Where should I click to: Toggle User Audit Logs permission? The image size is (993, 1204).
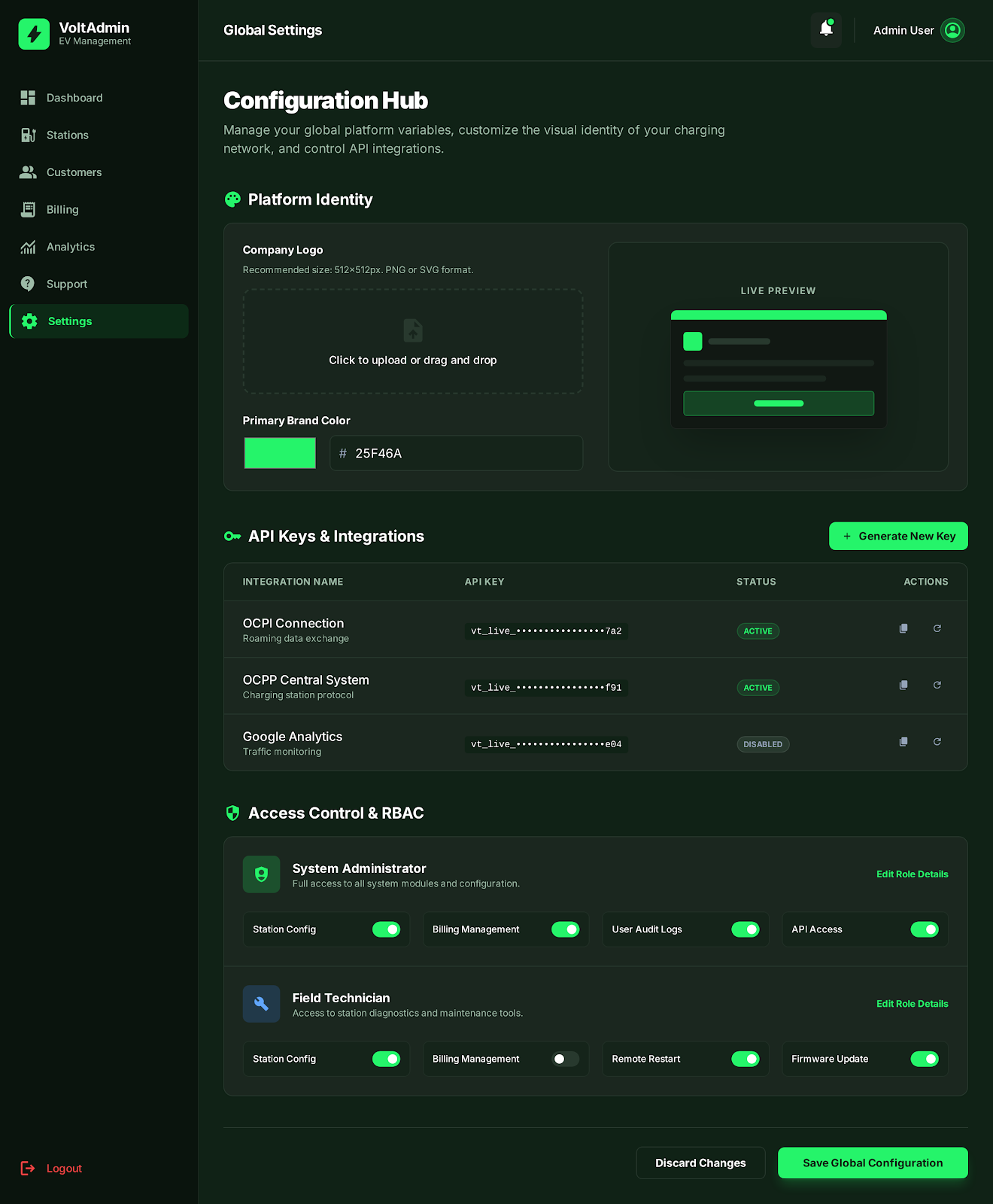click(745, 929)
